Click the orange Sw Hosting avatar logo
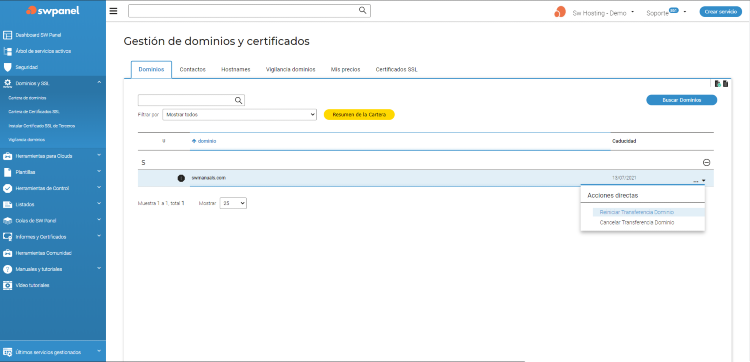 pos(560,12)
